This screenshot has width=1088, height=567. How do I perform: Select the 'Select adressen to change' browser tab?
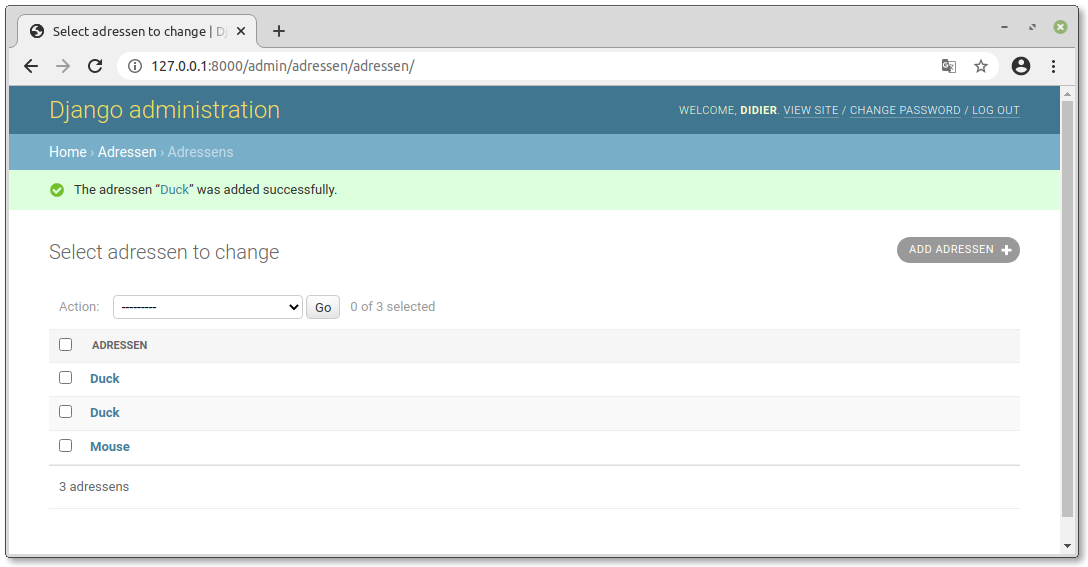pos(135,31)
